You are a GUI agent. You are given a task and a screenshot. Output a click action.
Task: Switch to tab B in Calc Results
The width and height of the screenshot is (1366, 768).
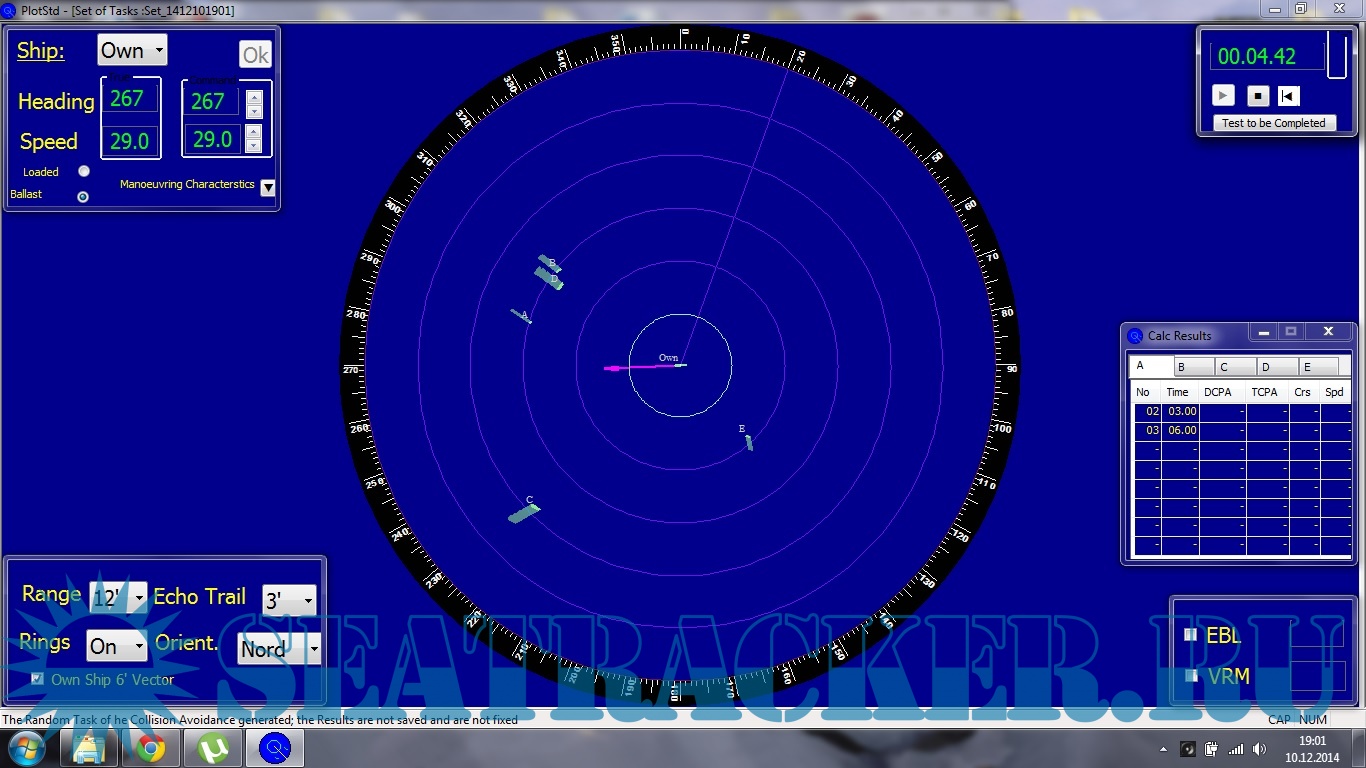point(1193,367)
